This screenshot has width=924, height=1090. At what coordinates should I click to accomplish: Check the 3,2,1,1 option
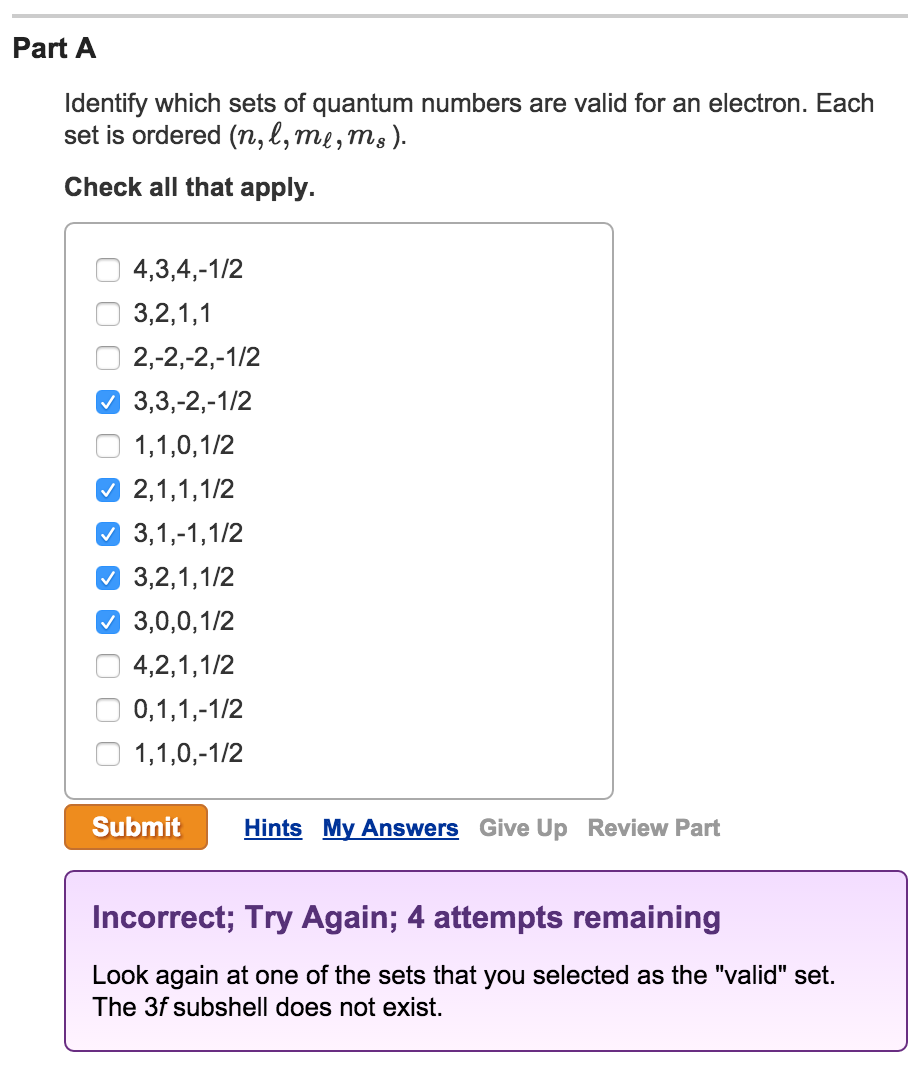click(x=107, y=314)
